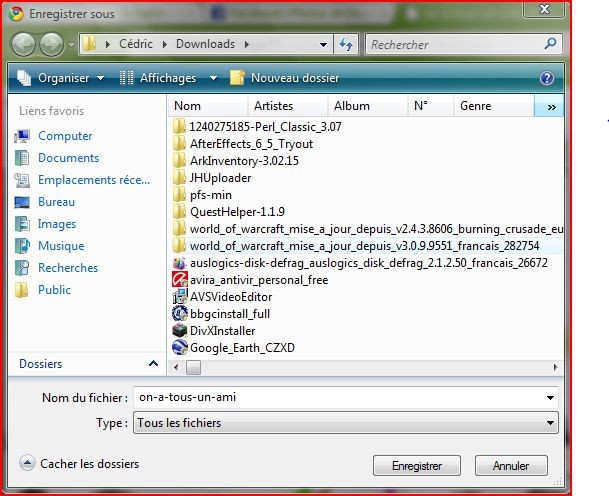Click the refresh icon next to address bar

[x=346, y=44]
